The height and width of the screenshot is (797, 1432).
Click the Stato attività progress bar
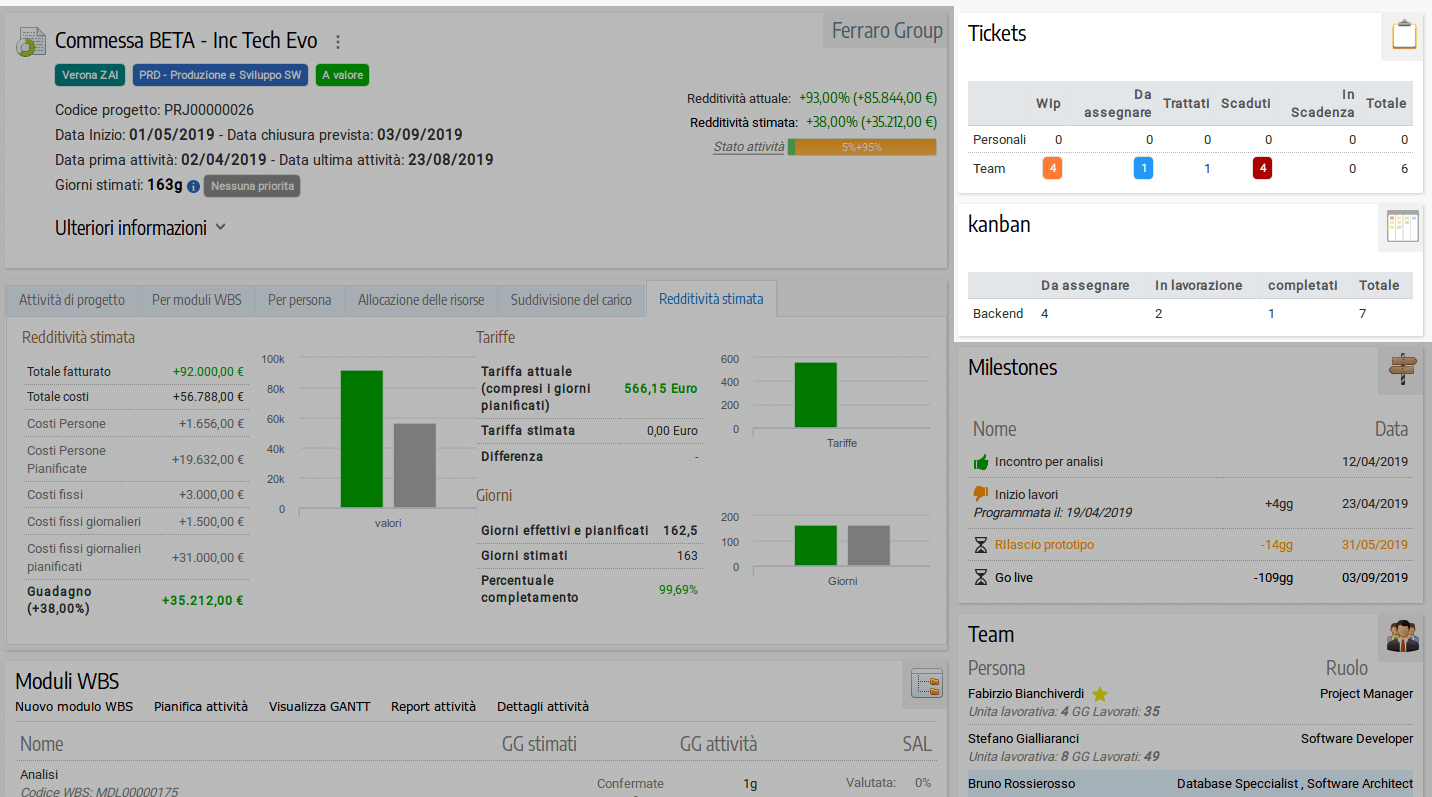862,146
